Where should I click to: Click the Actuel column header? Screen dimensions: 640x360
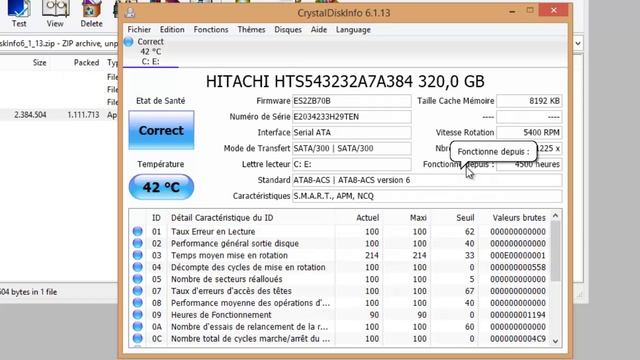point(367,218)
